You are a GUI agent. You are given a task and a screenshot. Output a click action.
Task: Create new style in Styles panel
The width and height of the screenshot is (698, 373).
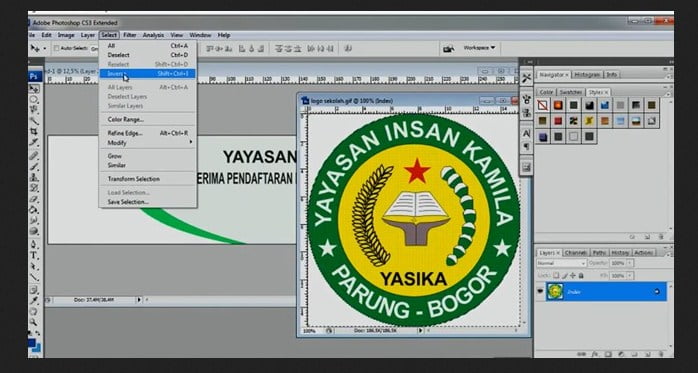click(647, 237)
